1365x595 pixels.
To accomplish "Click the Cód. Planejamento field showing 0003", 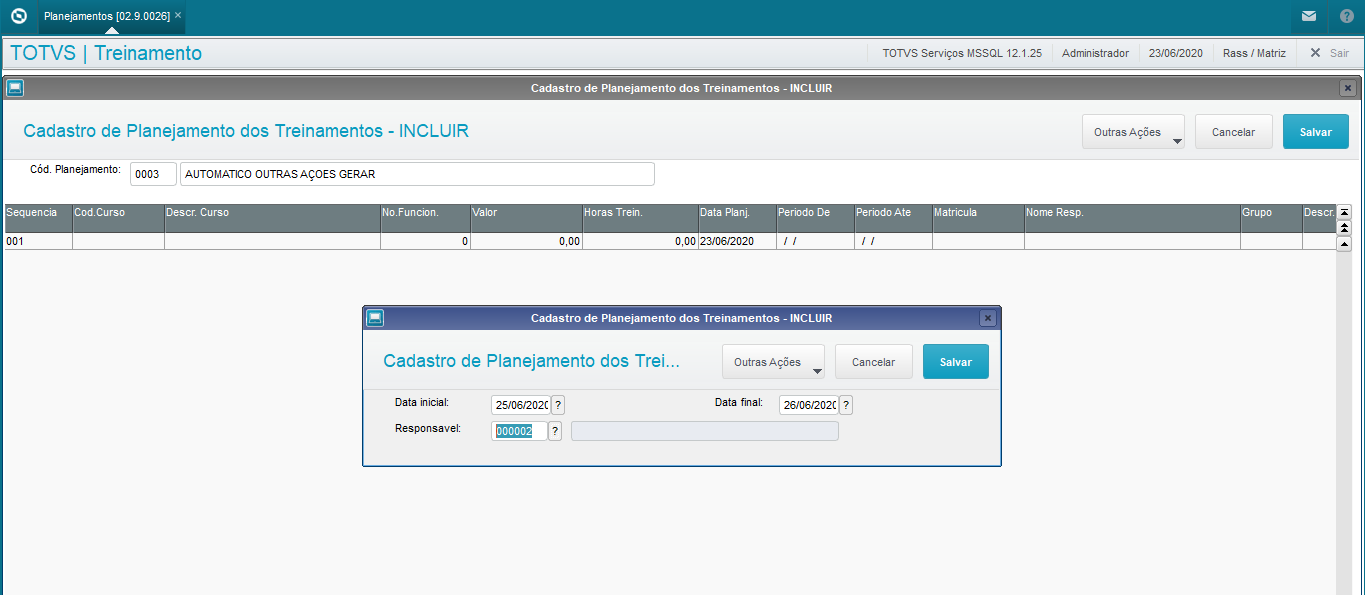I will click(153, 174).
